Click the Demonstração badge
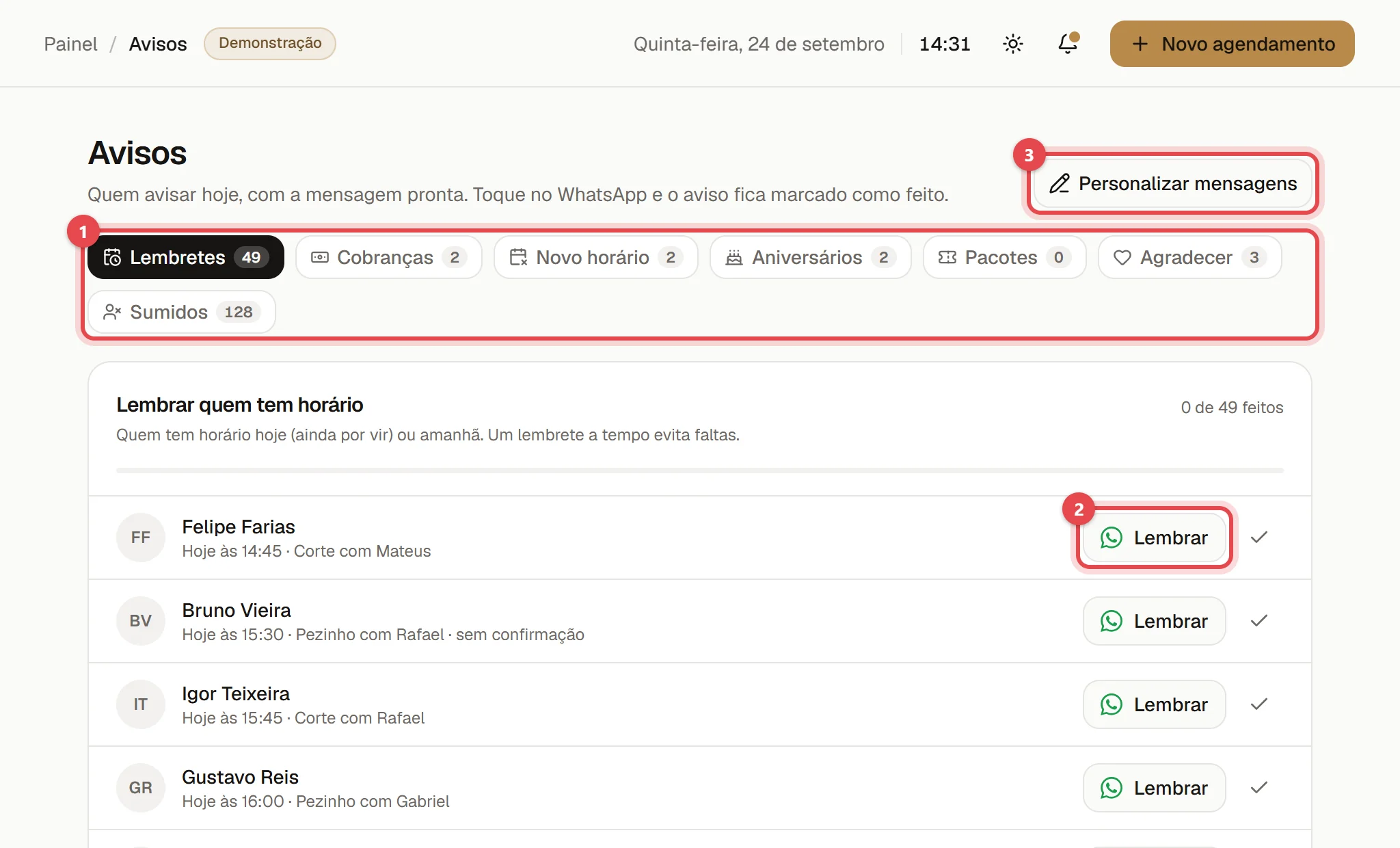 270,43
